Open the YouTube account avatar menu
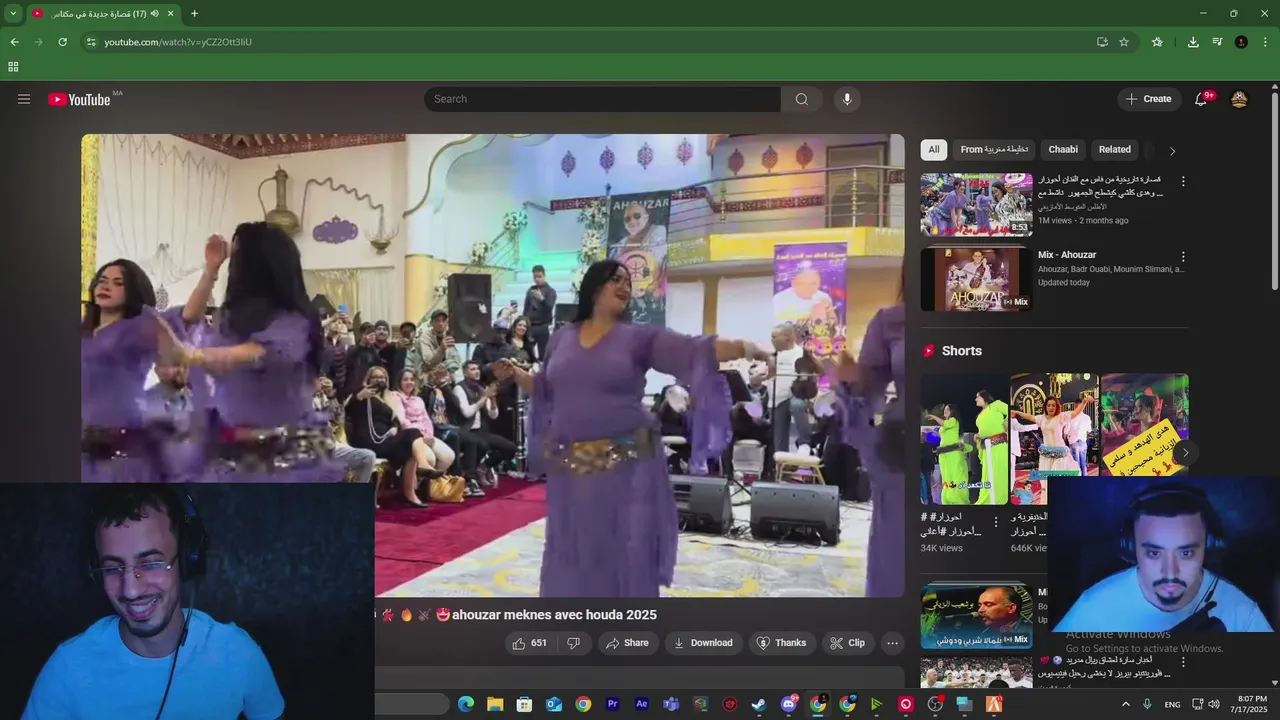 1239,99
